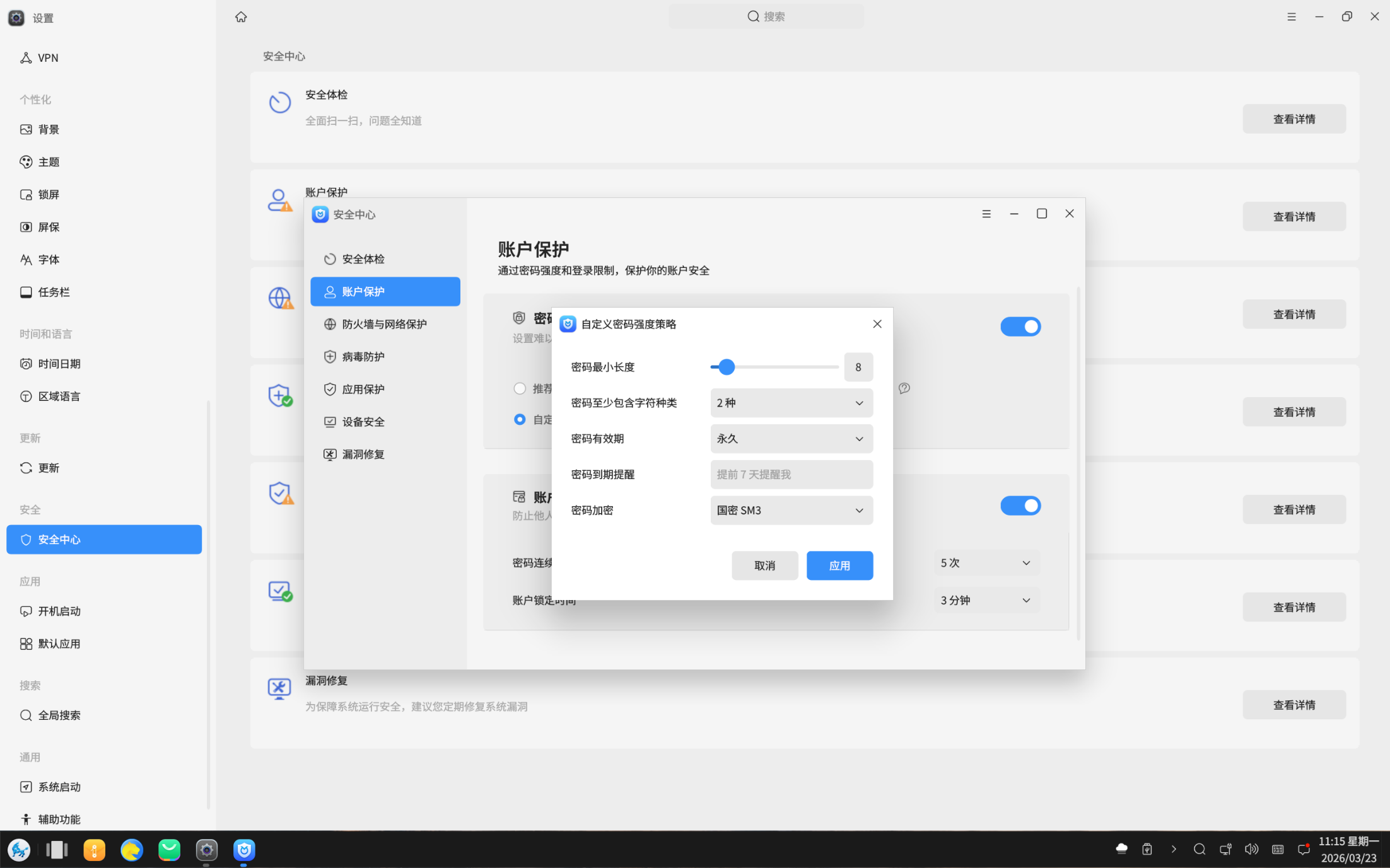Switch to 防火墙与网络保护 sidebar item
1390x868 pixels.
point(385,324)
